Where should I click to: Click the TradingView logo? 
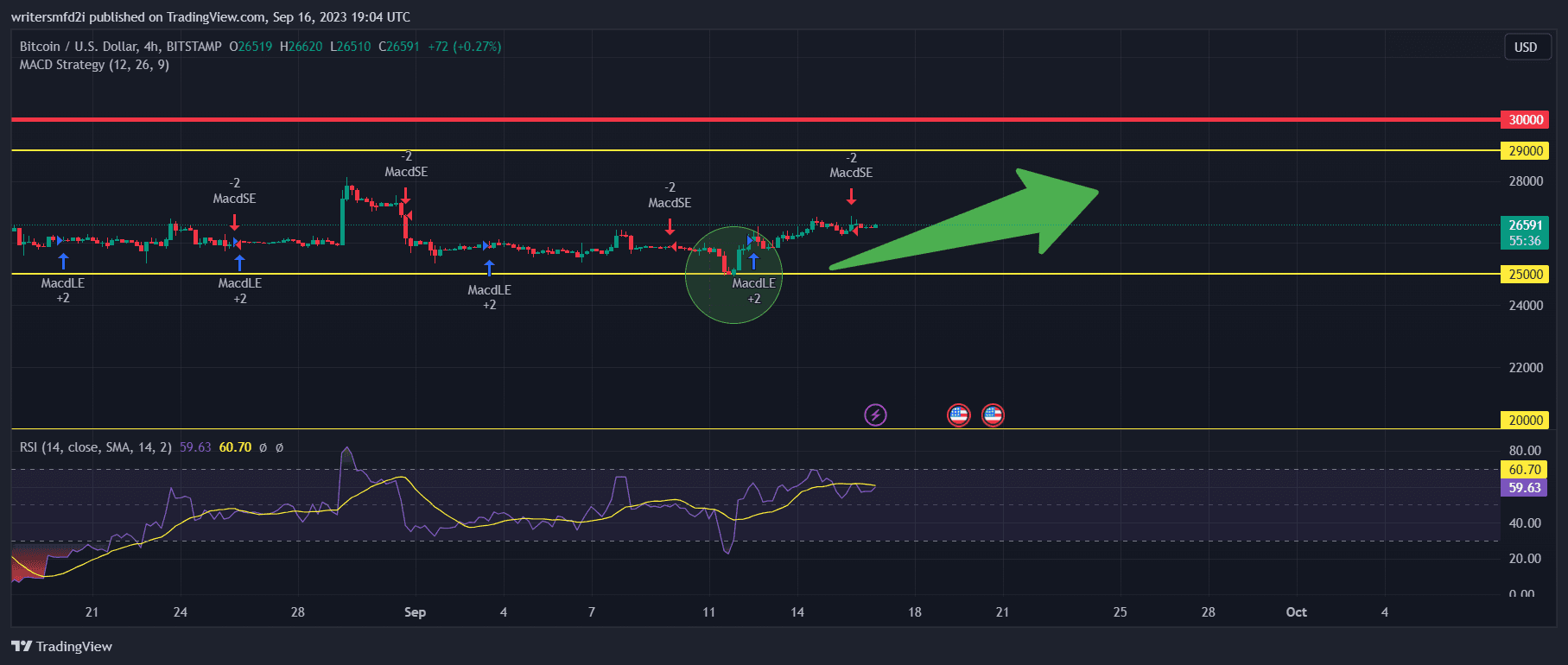62,646
